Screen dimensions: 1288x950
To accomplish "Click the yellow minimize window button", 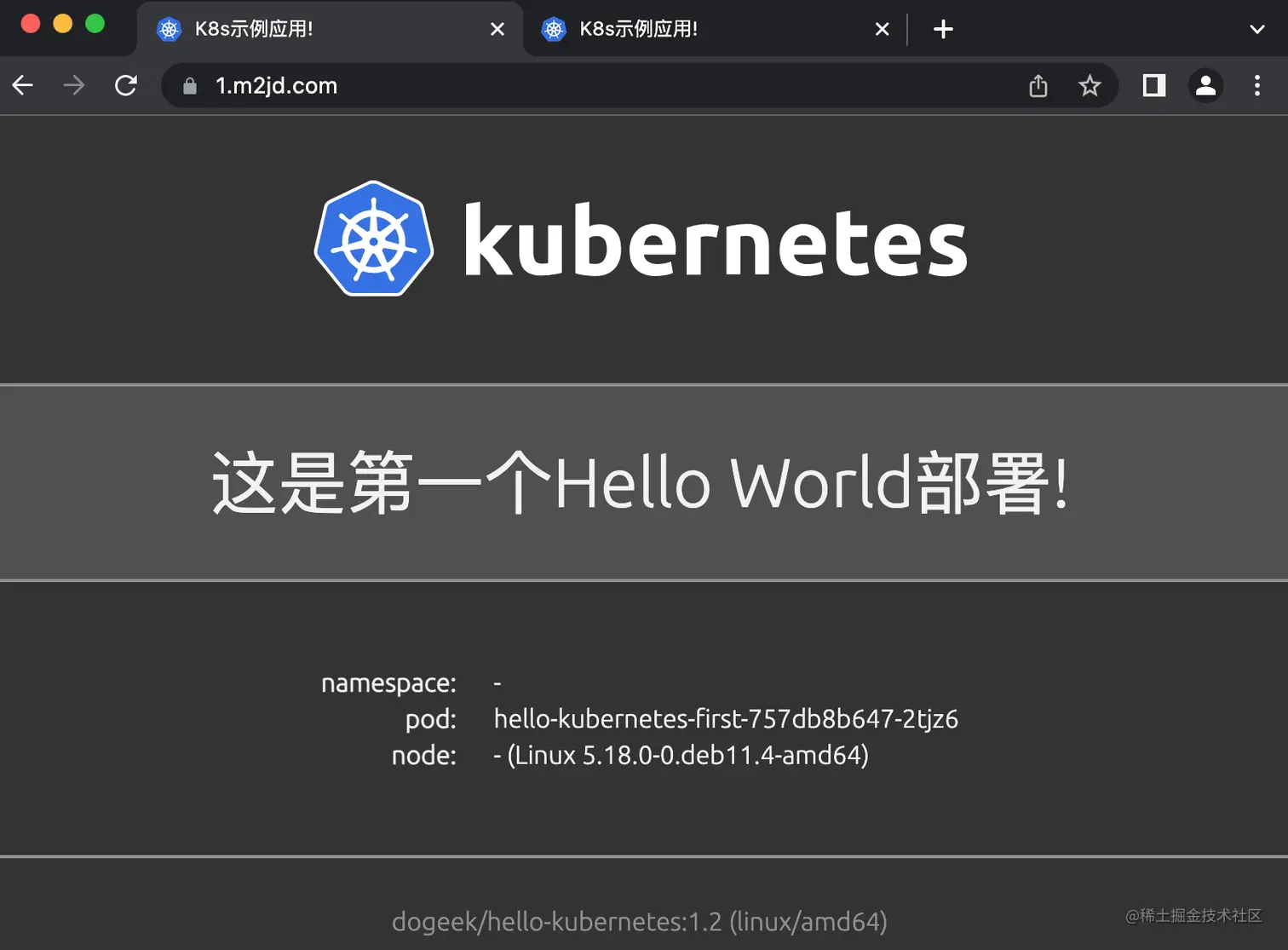I will (x=63, y=24).
